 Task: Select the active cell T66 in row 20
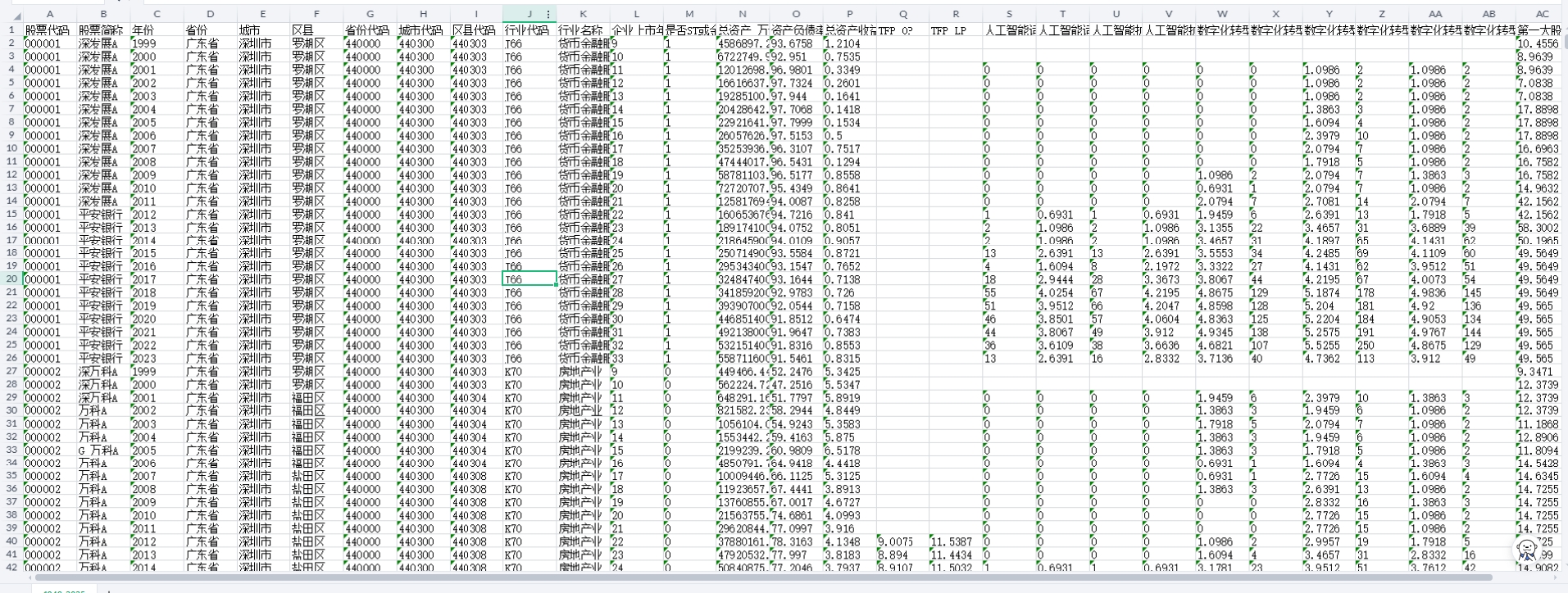pyautogui.click(x=529, y=279)
